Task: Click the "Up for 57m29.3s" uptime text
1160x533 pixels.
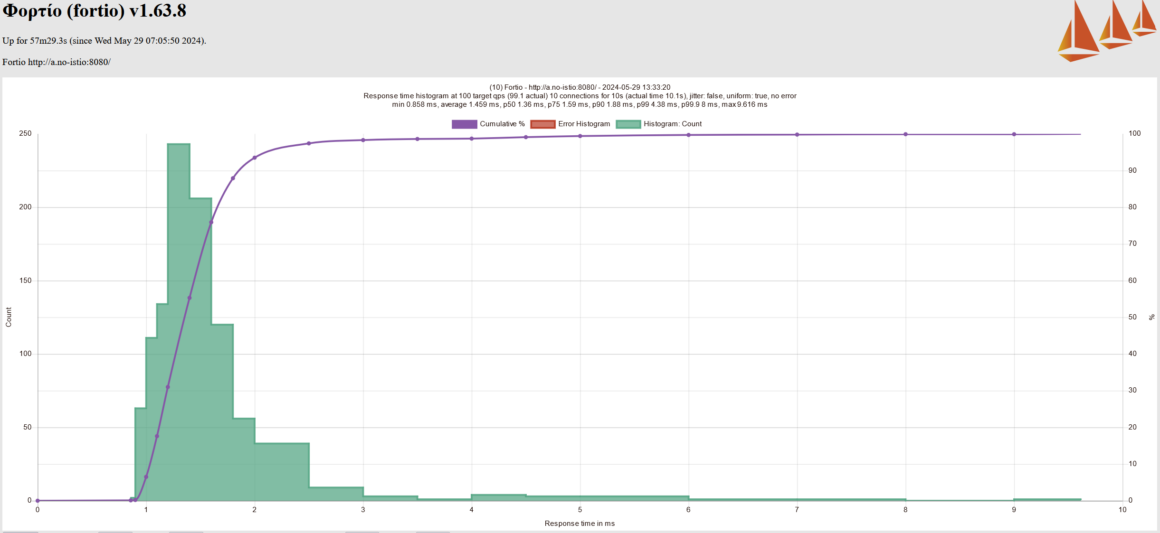Action: point(104,40)
